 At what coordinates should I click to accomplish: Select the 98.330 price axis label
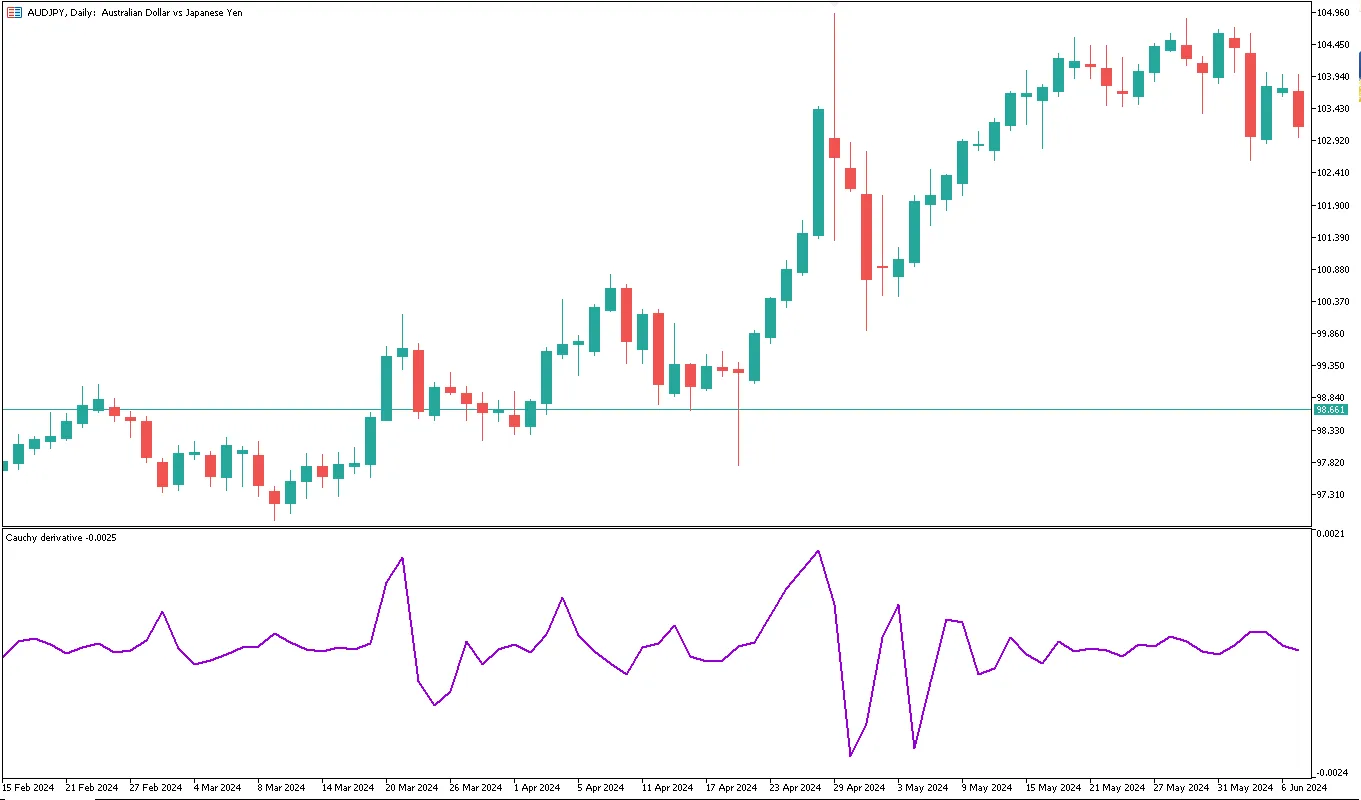point(1332,431)
